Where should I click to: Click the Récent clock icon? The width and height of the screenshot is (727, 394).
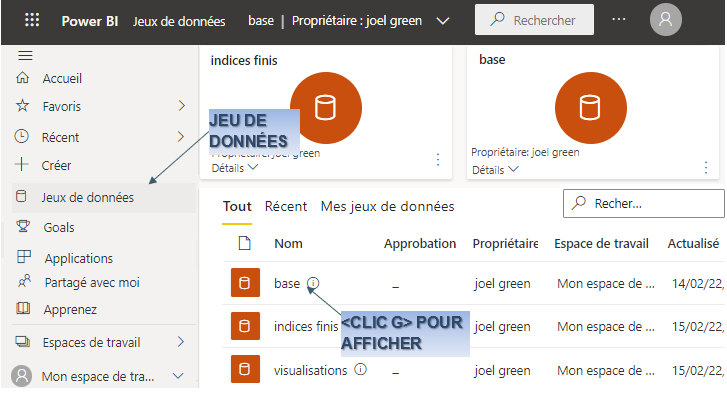[x=22, y=136]
